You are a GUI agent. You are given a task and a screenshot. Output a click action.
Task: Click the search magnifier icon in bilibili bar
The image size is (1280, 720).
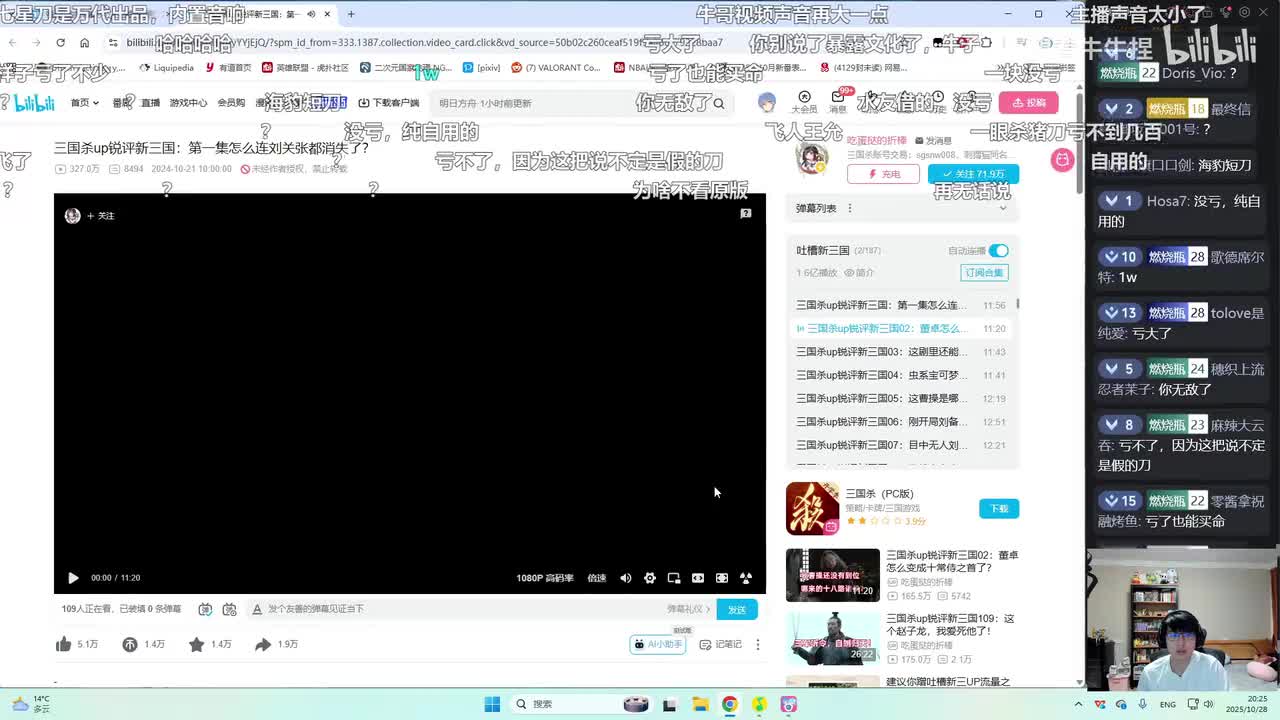pyautogui.click(x=718, y=103)
